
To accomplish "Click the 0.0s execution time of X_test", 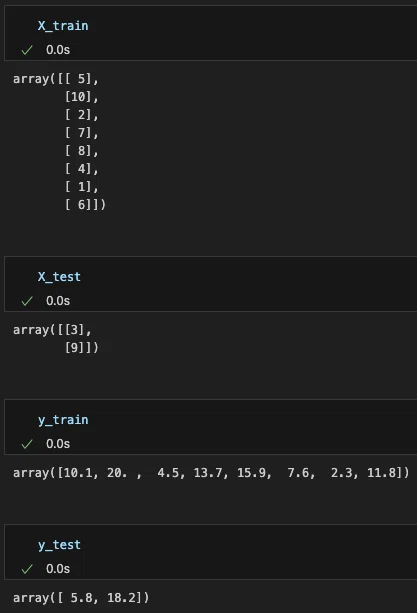I will (x=58, y=301).
